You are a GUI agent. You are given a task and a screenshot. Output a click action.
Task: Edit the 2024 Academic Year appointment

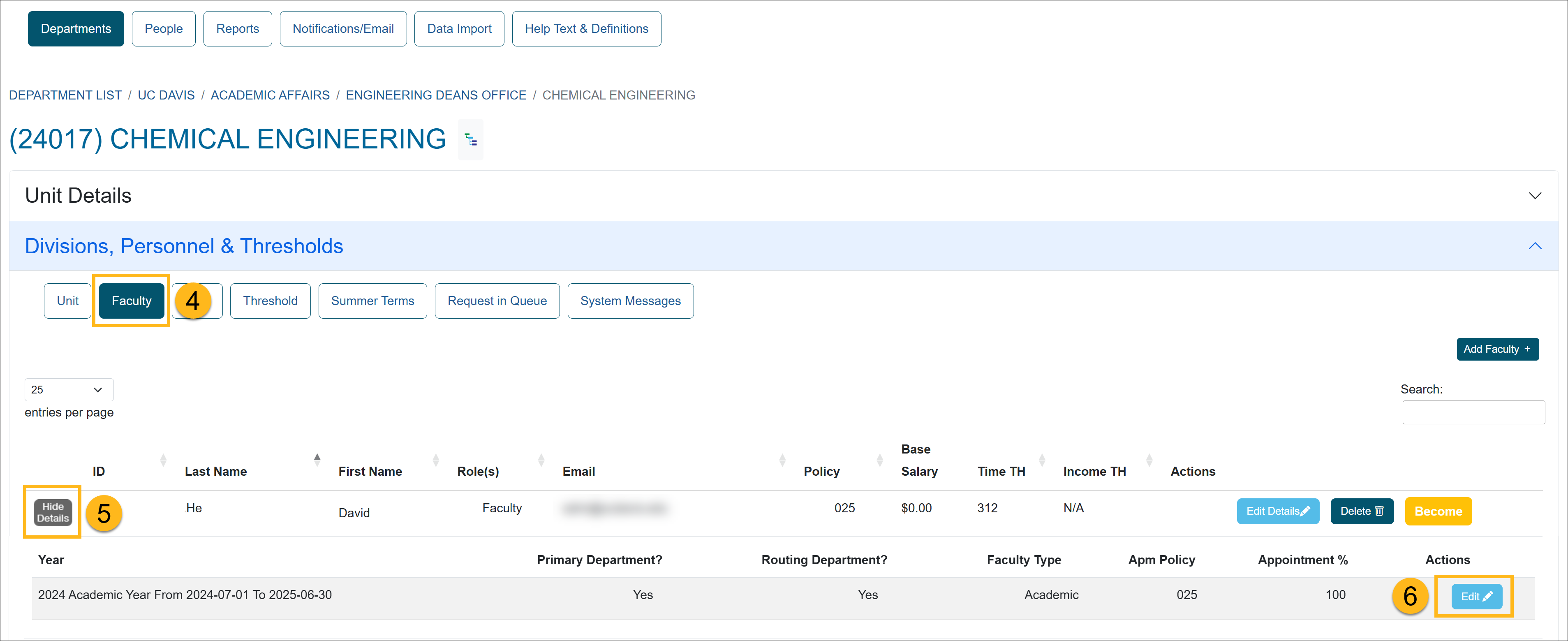pyautogui.click(x=1477, y=597)
